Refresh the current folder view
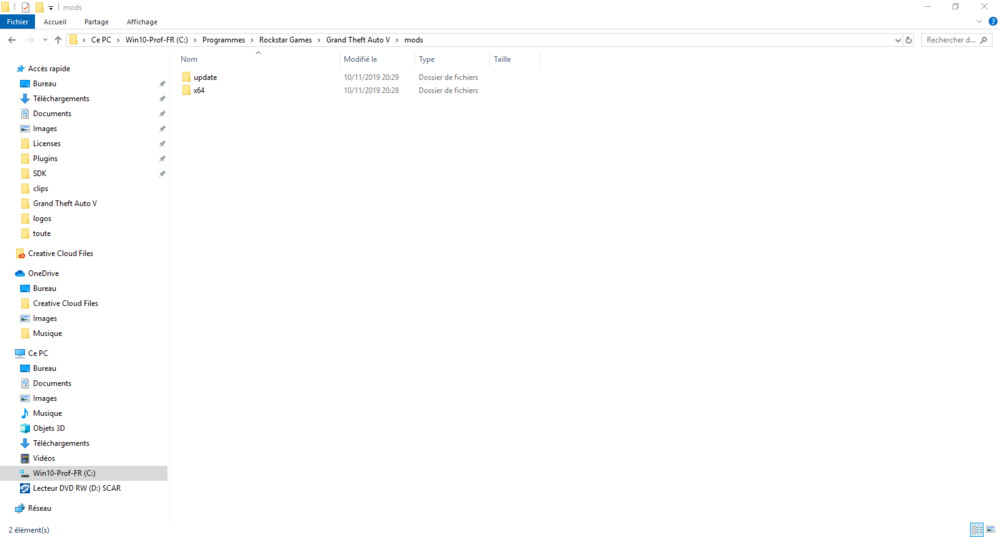Image resolution: width=1000 pixels, height=537 pixels. pos(909,40)
